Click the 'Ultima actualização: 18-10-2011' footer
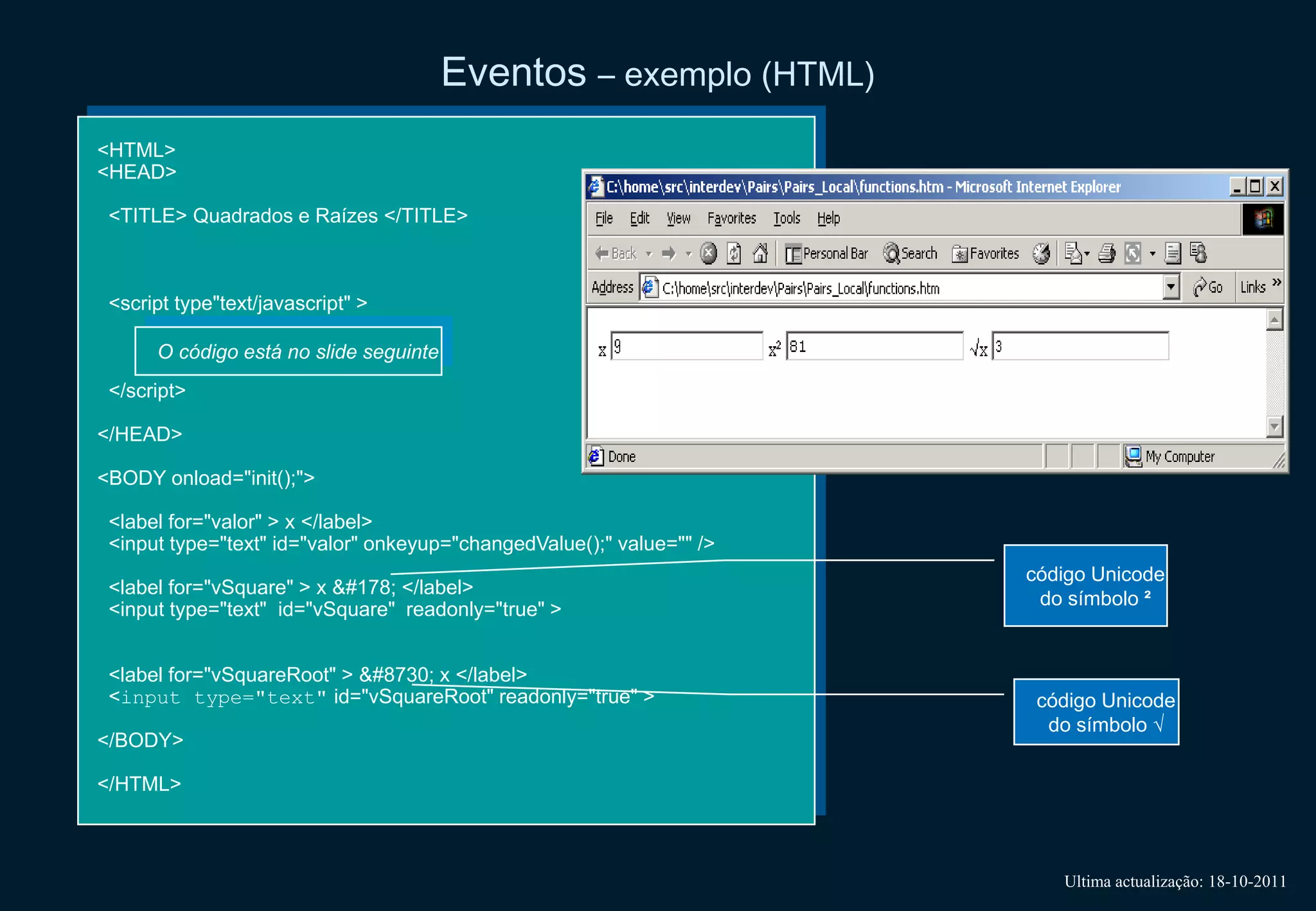This screenshot has width=1316, height=911. click(x=1175, y=881)
